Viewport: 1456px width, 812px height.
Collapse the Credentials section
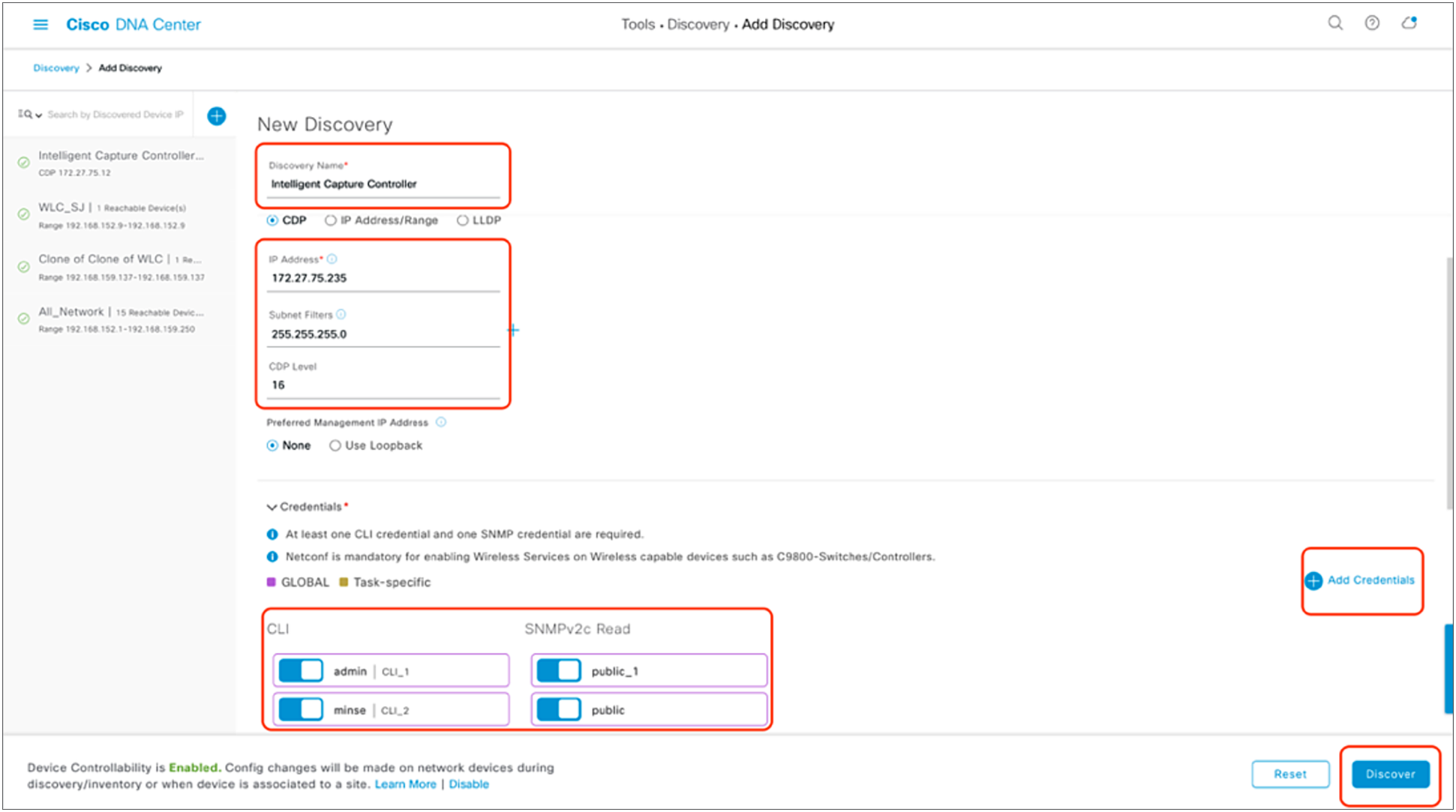[x=272, y=508]
